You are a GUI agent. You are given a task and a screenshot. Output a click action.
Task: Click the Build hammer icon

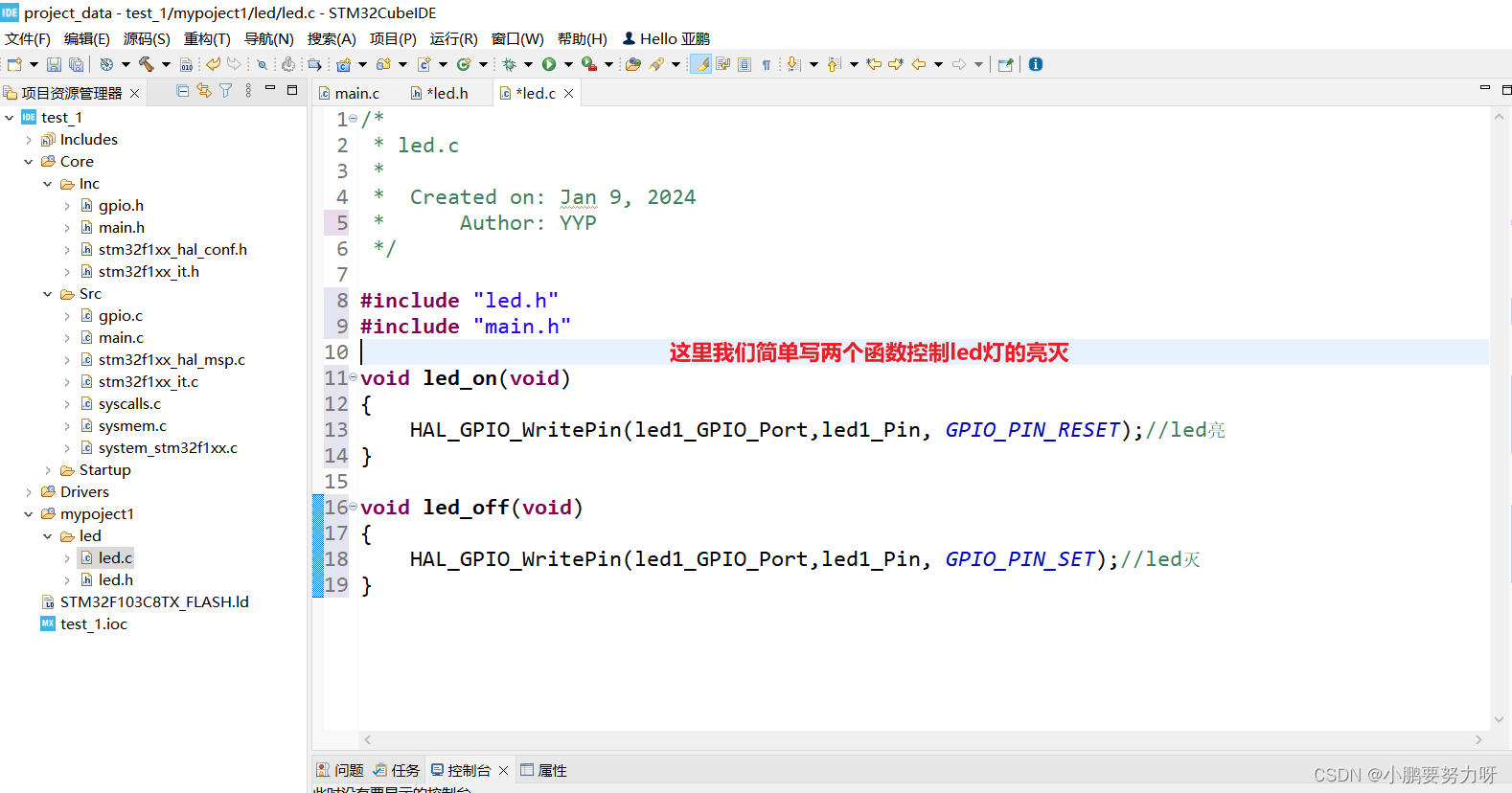[x=147, y=64]
